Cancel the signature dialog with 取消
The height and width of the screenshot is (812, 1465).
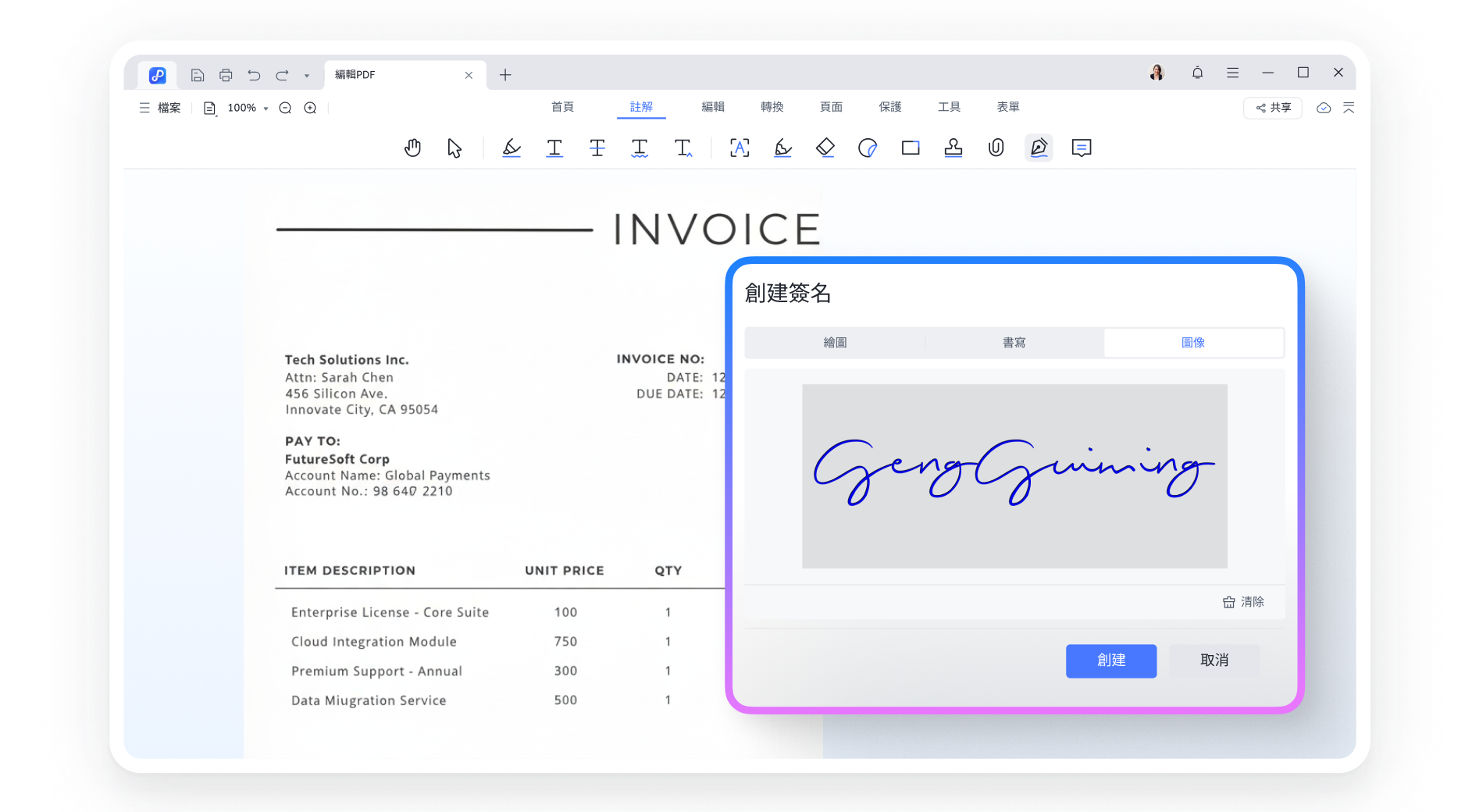click(1214, 661)
